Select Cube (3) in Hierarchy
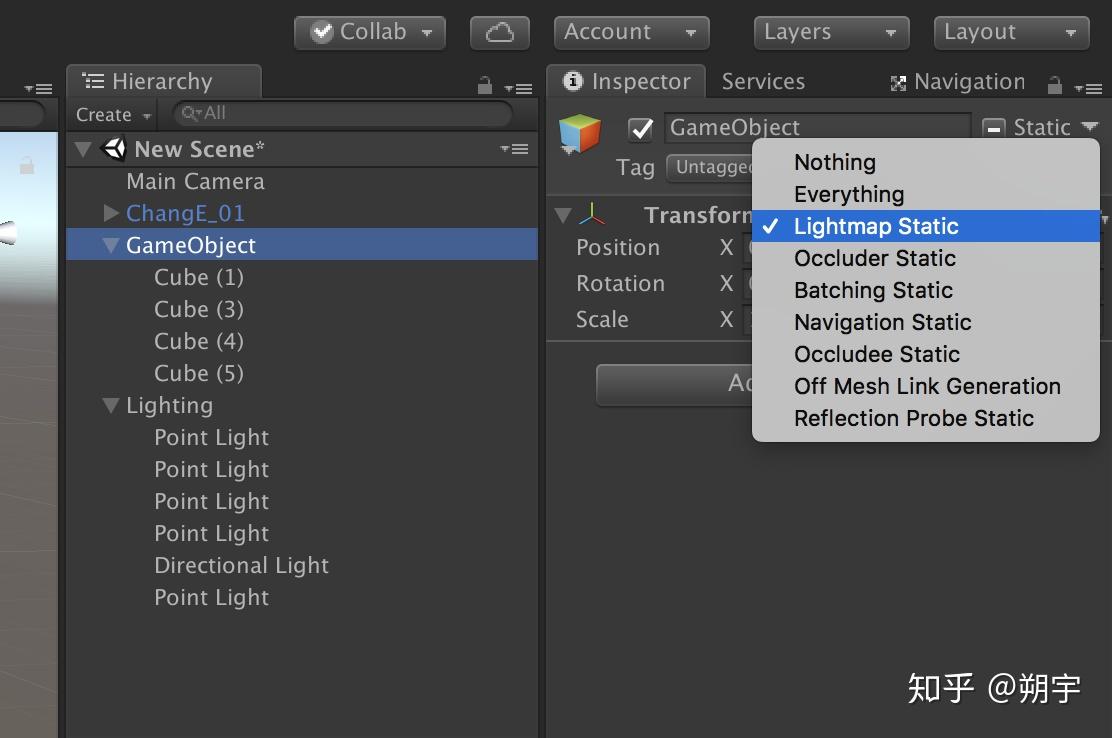The width and height of the screenshot is (1112, 738). click(x=302, y=309)
